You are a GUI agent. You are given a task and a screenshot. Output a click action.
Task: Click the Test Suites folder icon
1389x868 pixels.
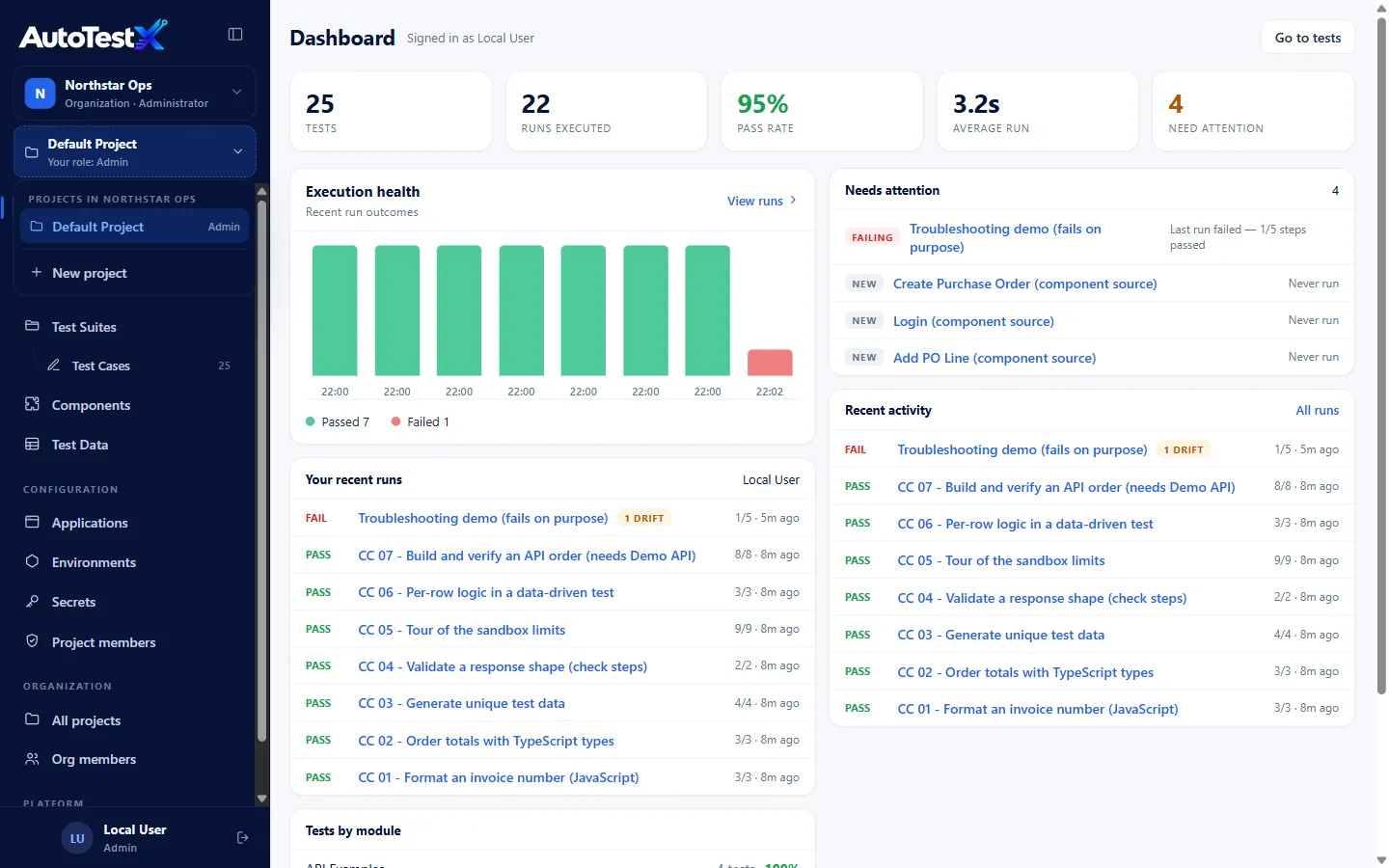[32, 326]
